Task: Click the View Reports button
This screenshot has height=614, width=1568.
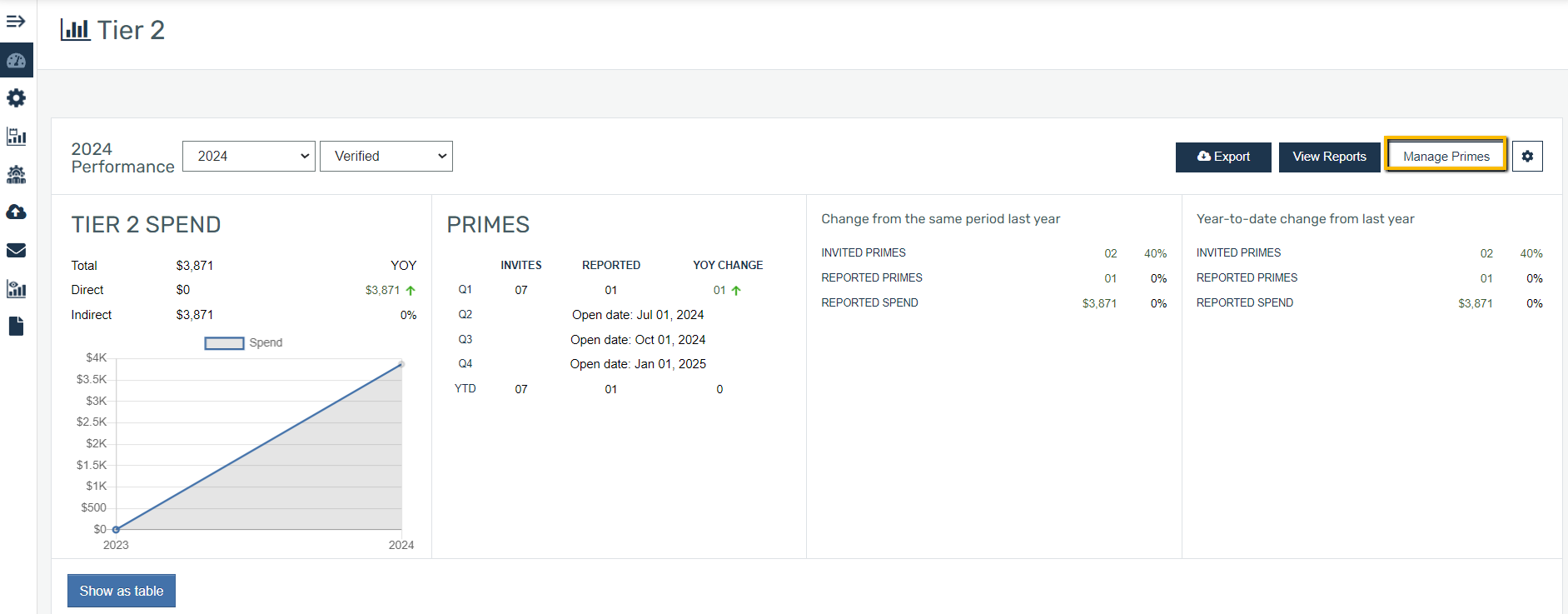Action: pyautogui.click(x=1329, y=157)
